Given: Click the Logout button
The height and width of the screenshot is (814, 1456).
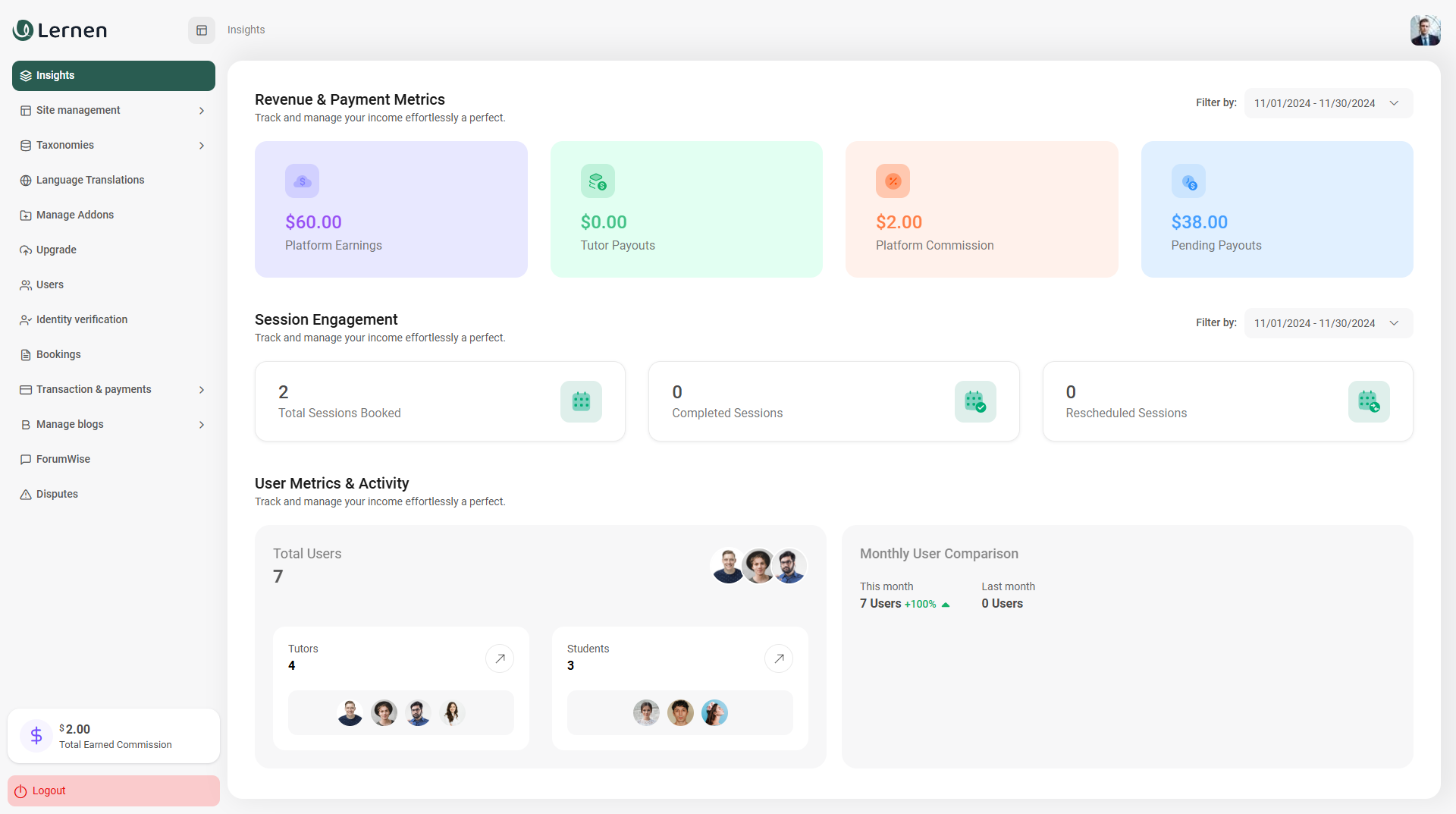Looking at the screenshot, I should coord(114,790).
